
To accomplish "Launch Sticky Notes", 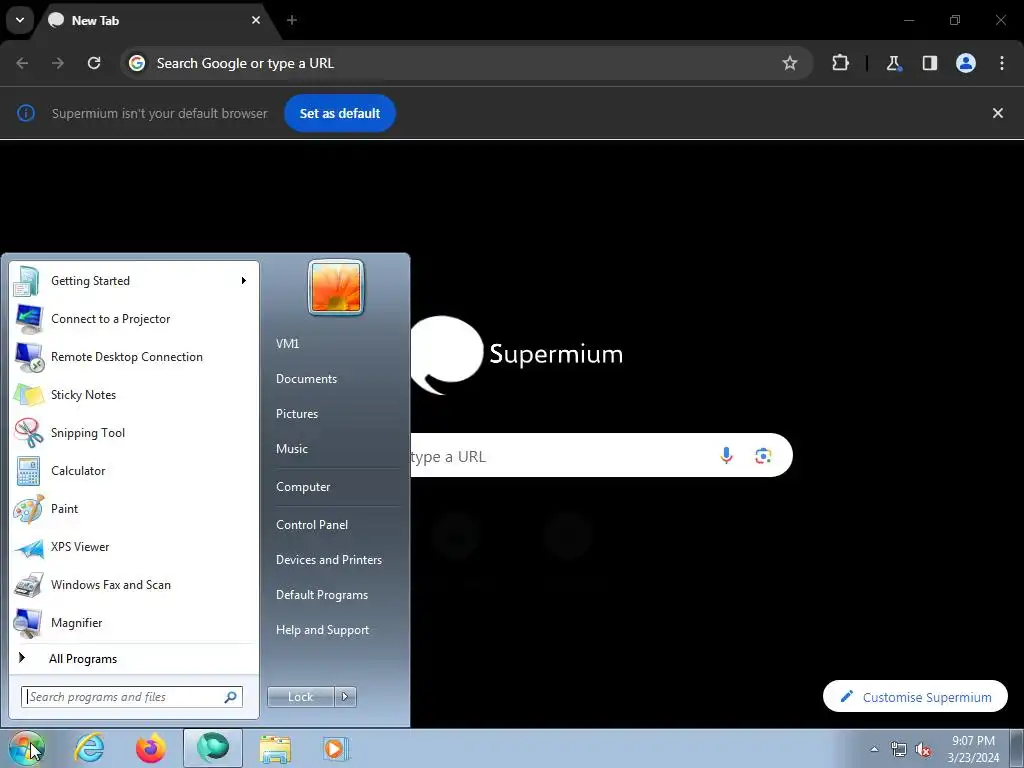I will click(134, 394).
